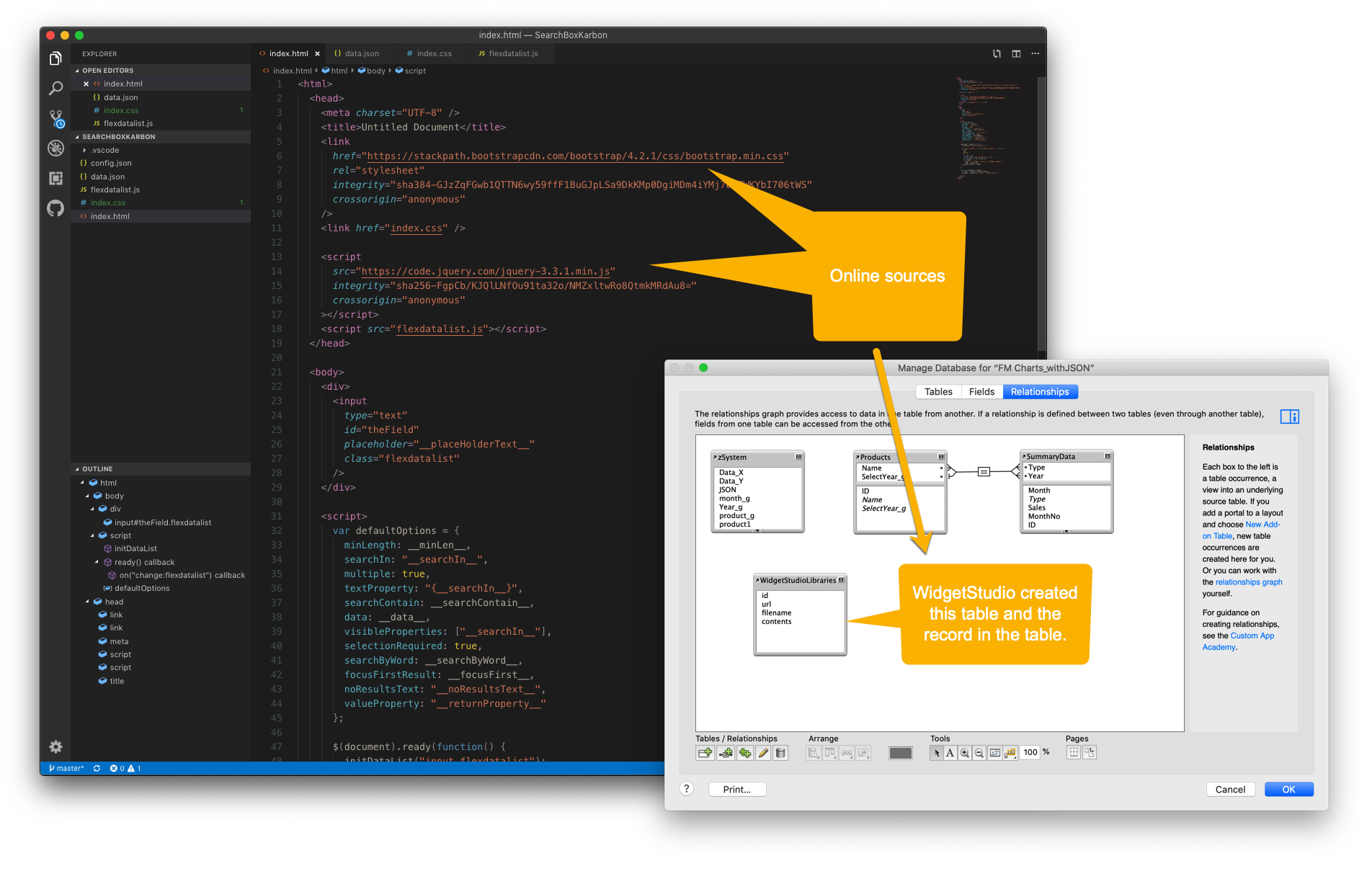Click the master branch indicator in status bar
This screenshot has height=874, width=1372.
click(66, 768)
